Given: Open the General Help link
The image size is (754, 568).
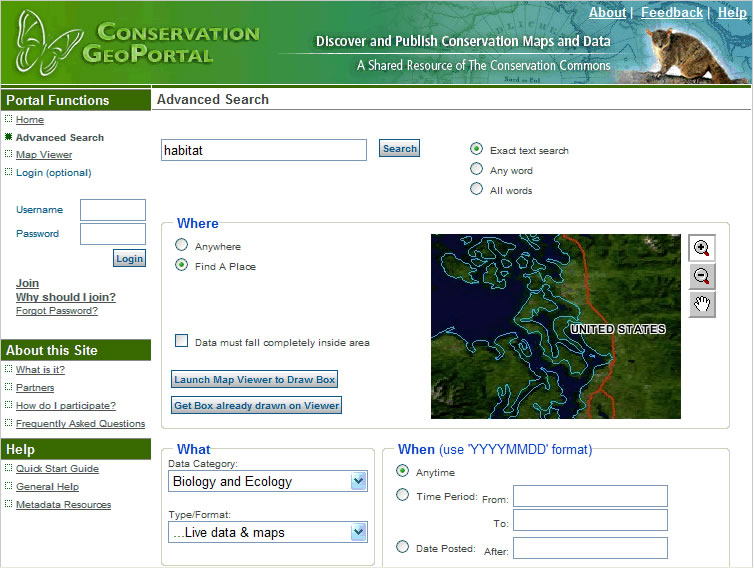Looking at the screenshot, I should (x=47, y=487).
